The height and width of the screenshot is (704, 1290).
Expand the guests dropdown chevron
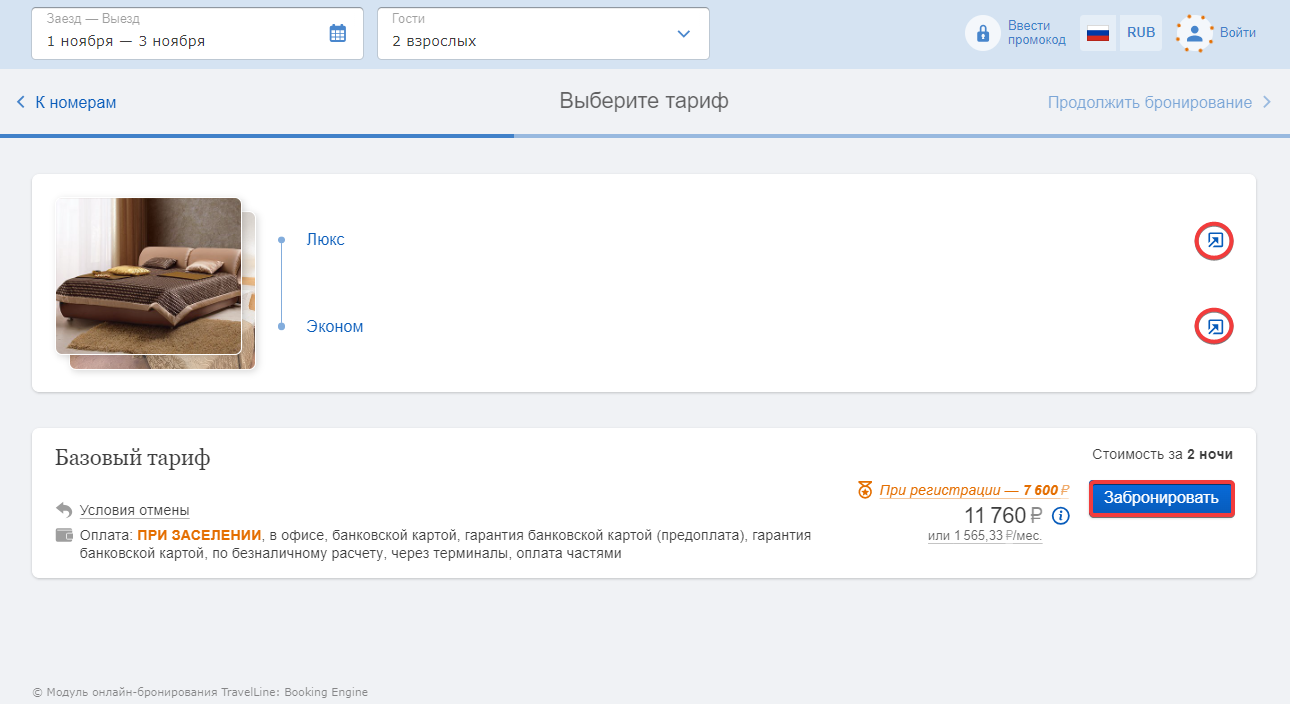pyautogui.click(x=683, y=34)
